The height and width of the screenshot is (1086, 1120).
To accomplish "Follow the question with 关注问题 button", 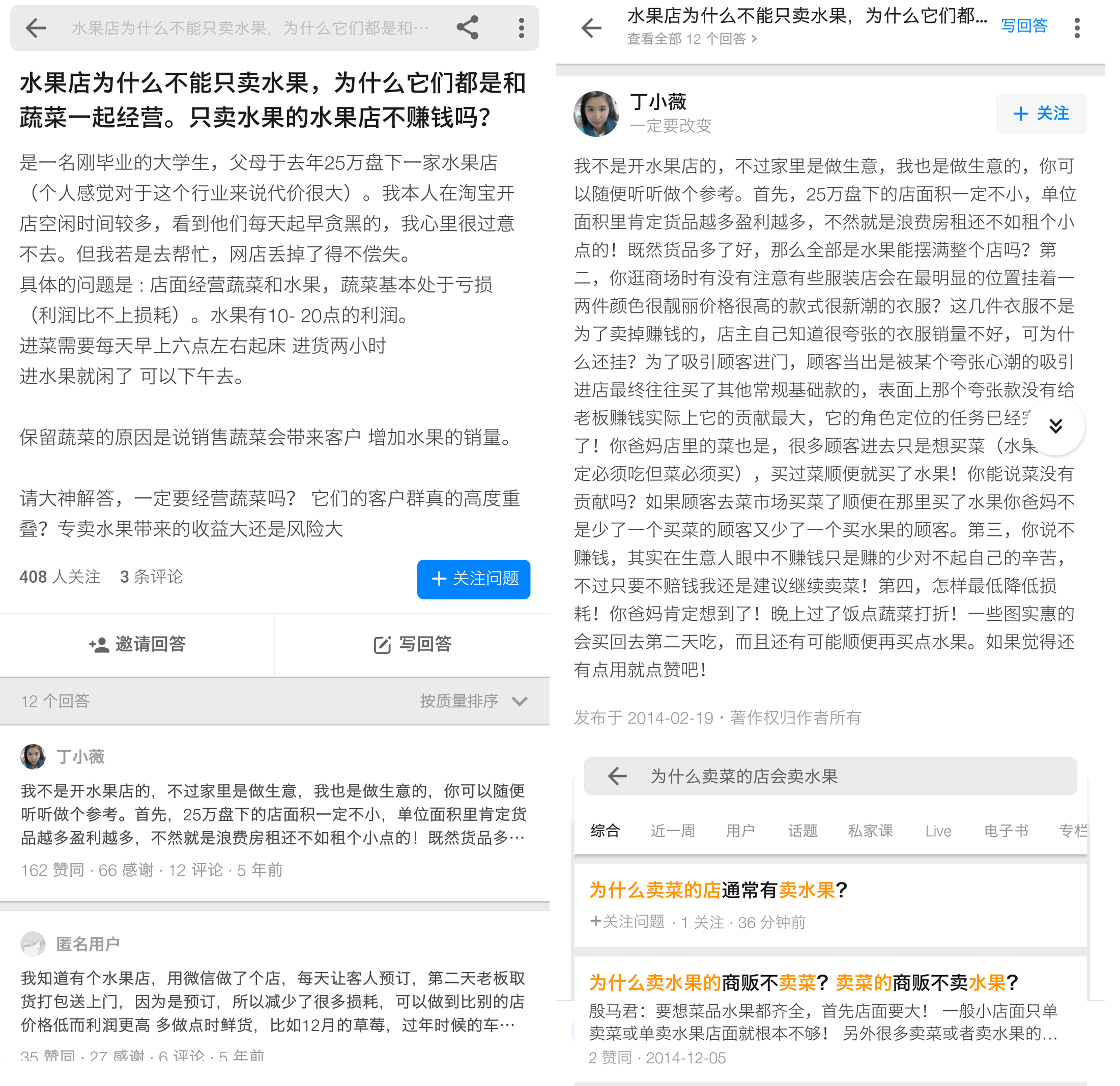I will 473,579.
